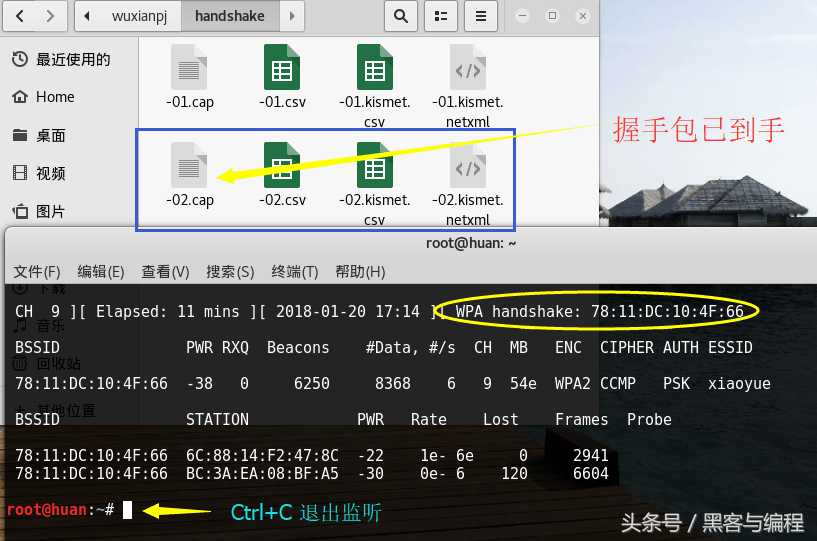Open the file manager hamburger menu
This screenshot has height=541, width=817.
[481, 16]
